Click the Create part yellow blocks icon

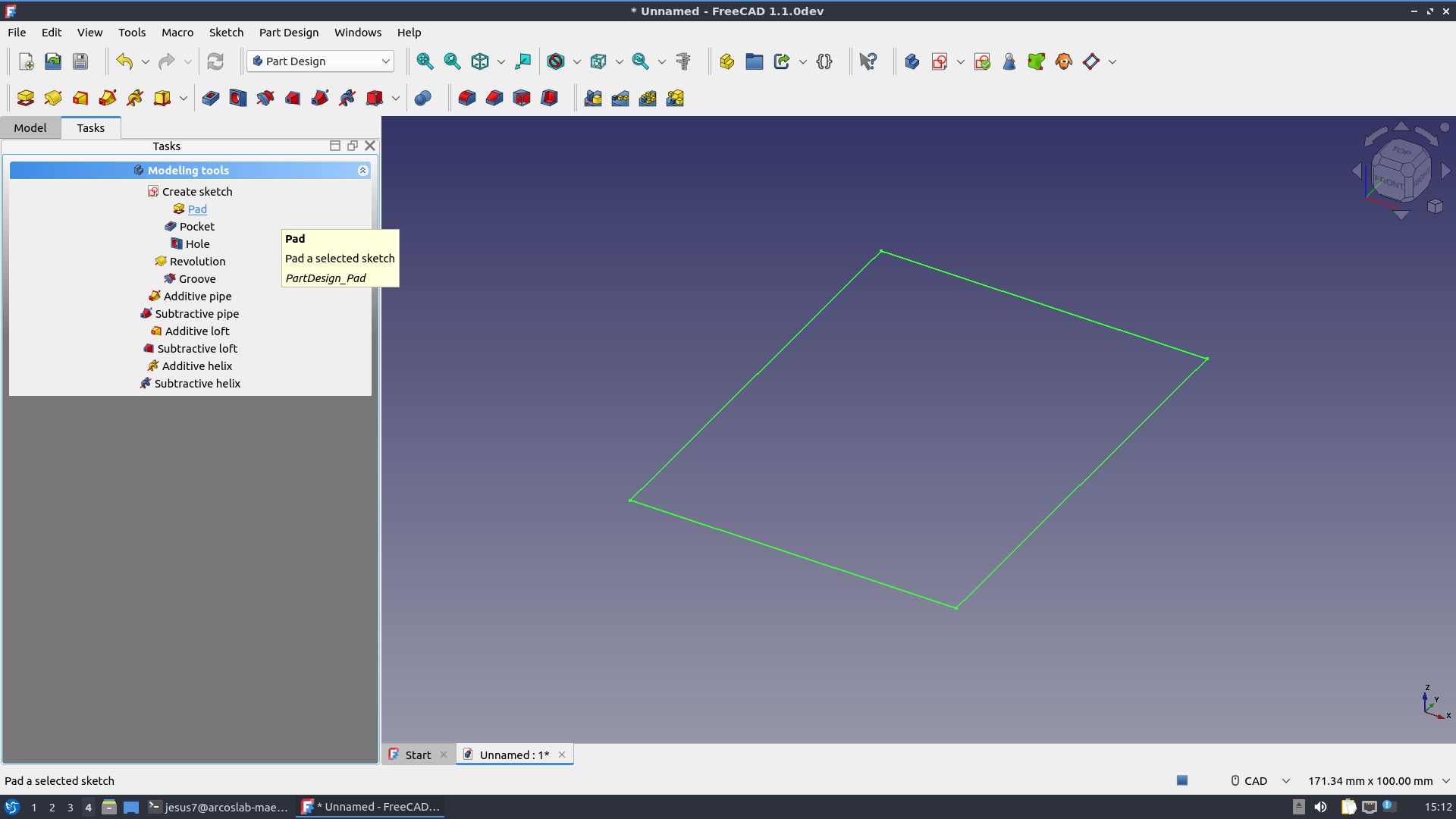point(726,61)
